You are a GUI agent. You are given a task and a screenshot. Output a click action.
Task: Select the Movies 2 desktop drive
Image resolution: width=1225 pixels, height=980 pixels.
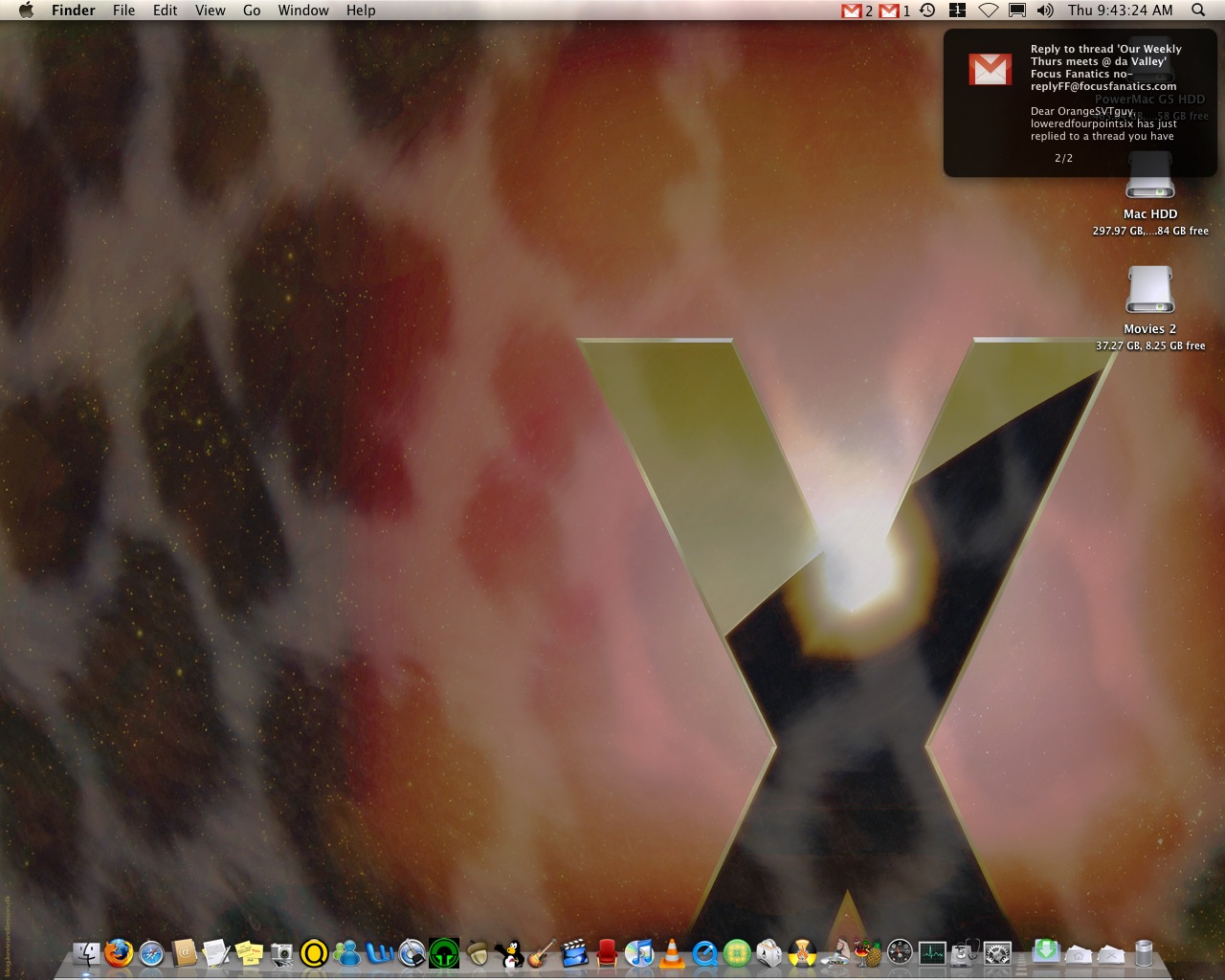tap(1149, 289)
